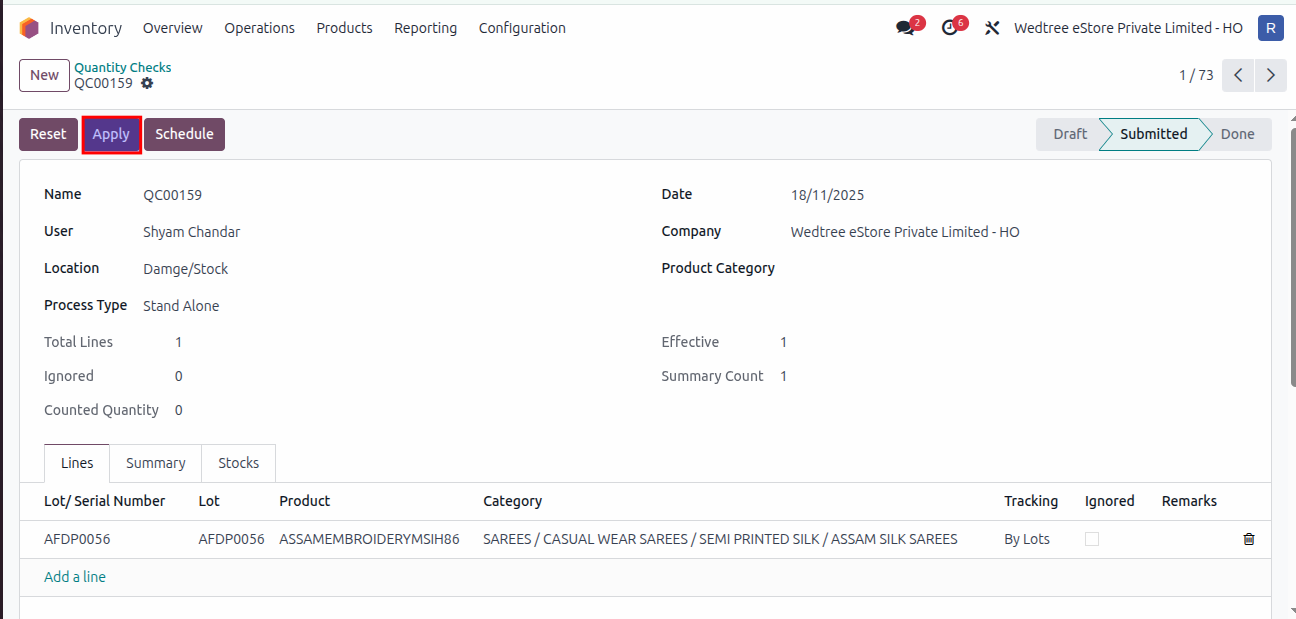The image size is (1296, 619).
Task: Expand the Configuration menu
Action: 522,28
